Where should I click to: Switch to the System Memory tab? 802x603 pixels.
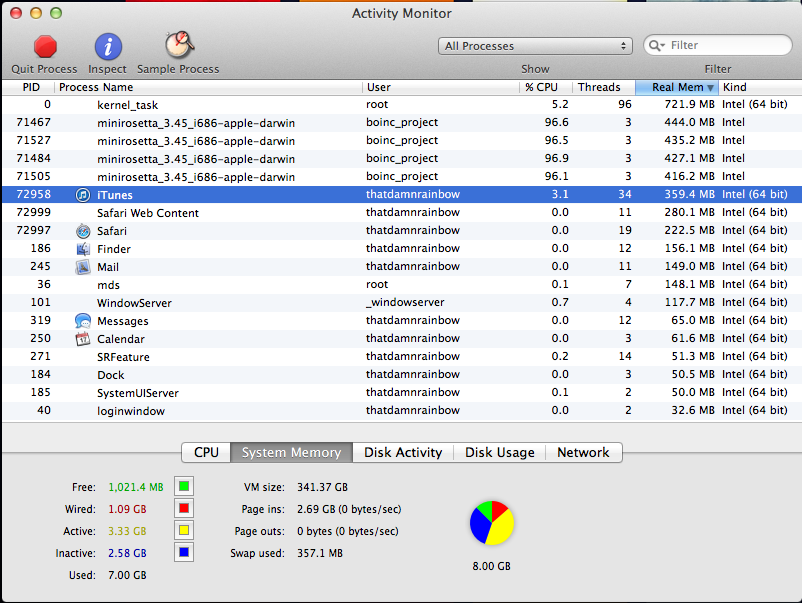tap(292, 453)
